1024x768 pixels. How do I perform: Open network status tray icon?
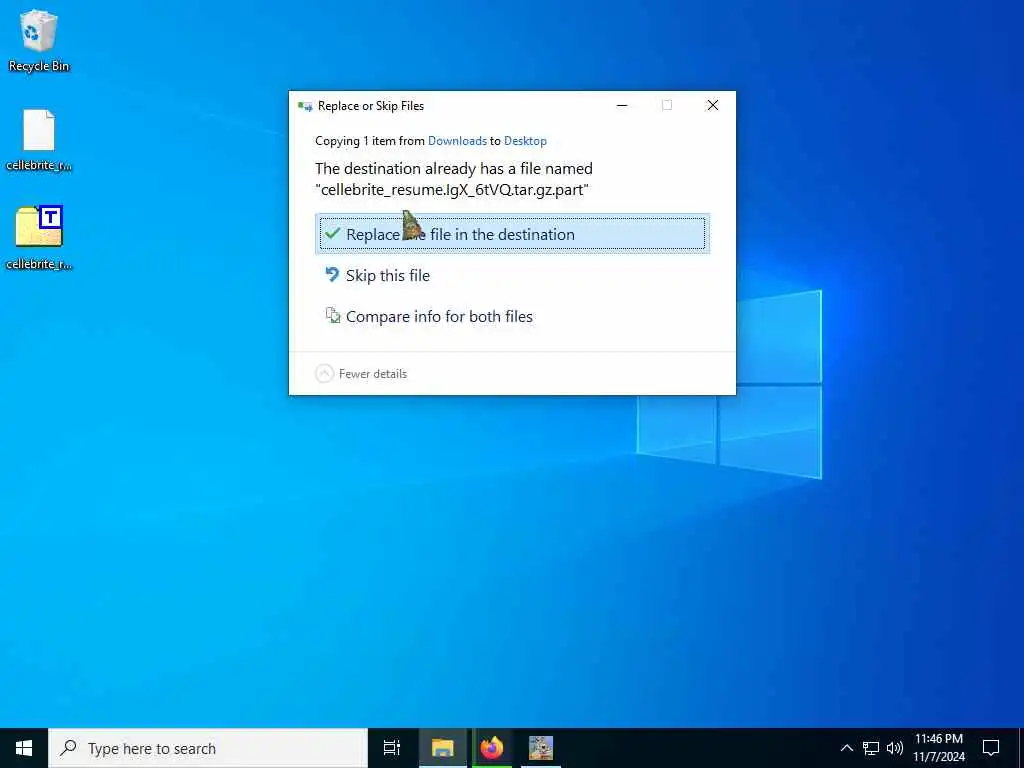pos(871,748)
